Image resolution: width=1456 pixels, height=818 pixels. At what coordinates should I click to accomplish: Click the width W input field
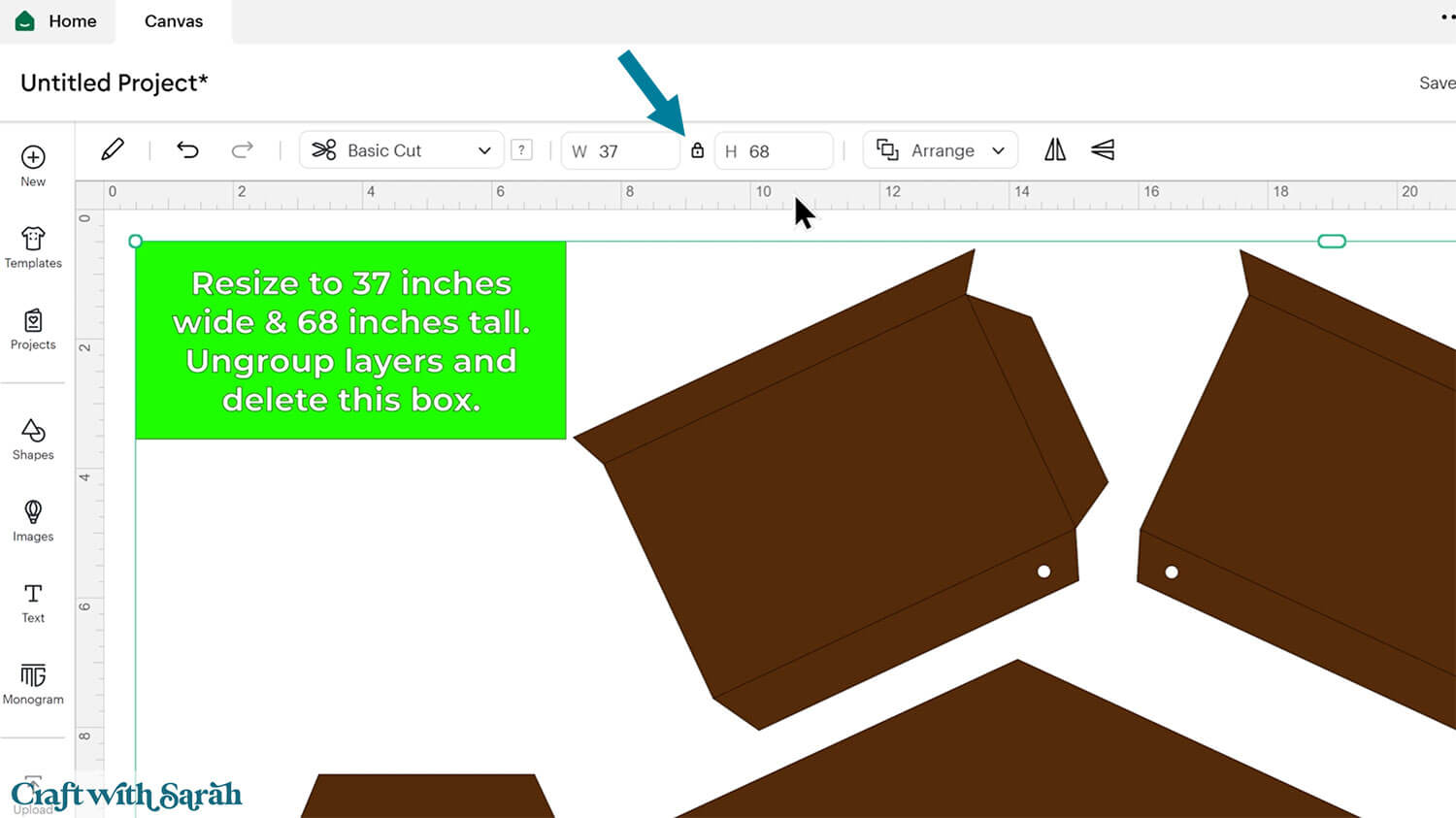(x=633, y=151)
